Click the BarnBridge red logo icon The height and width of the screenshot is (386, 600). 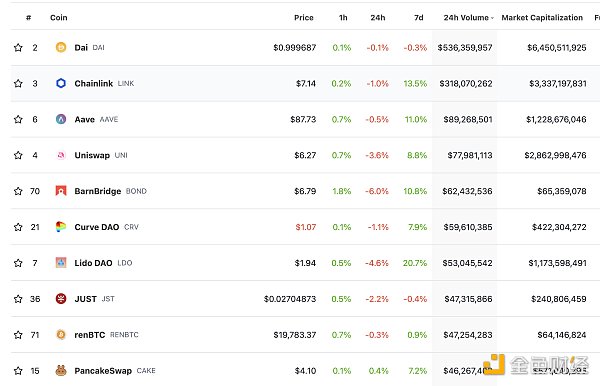tap(61, 191)
